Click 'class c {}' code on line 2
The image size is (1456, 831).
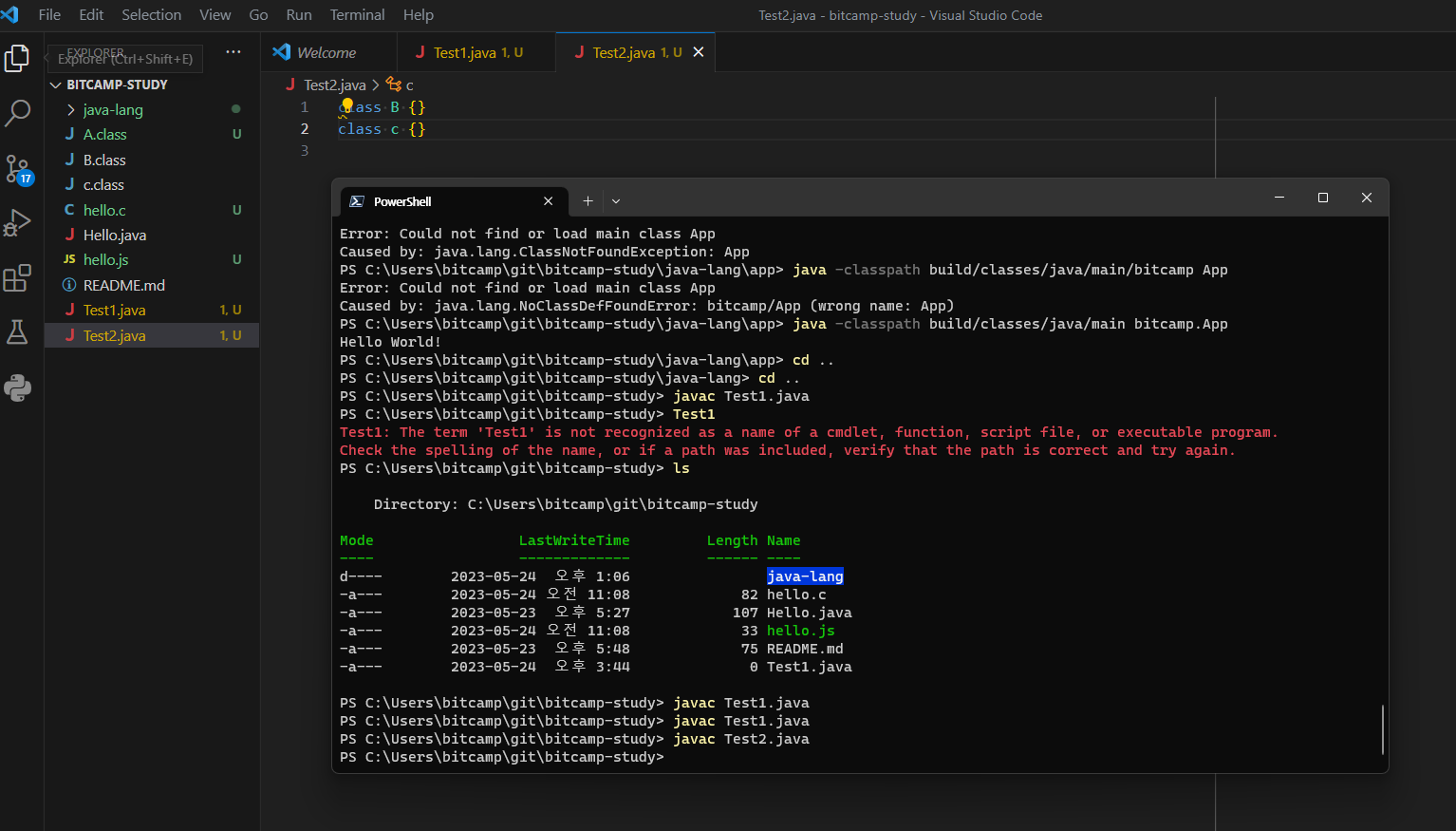tap(382, 129)
